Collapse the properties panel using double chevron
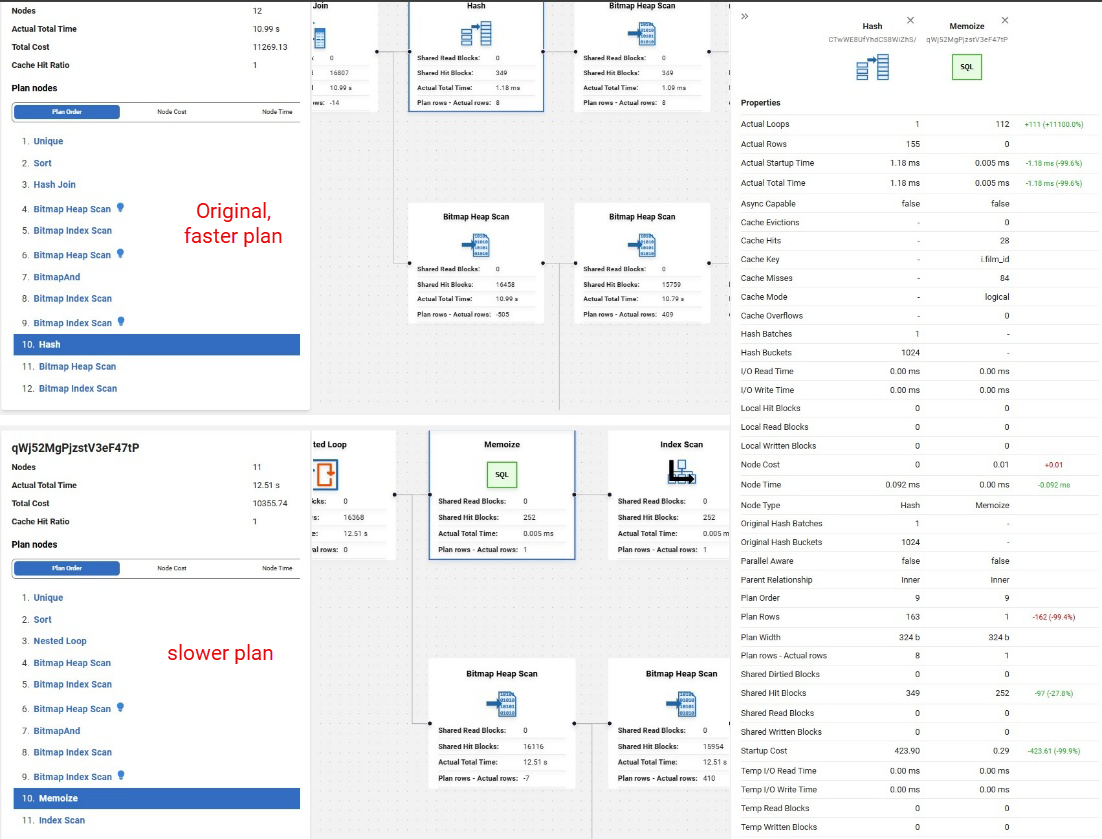 (745, 17)
